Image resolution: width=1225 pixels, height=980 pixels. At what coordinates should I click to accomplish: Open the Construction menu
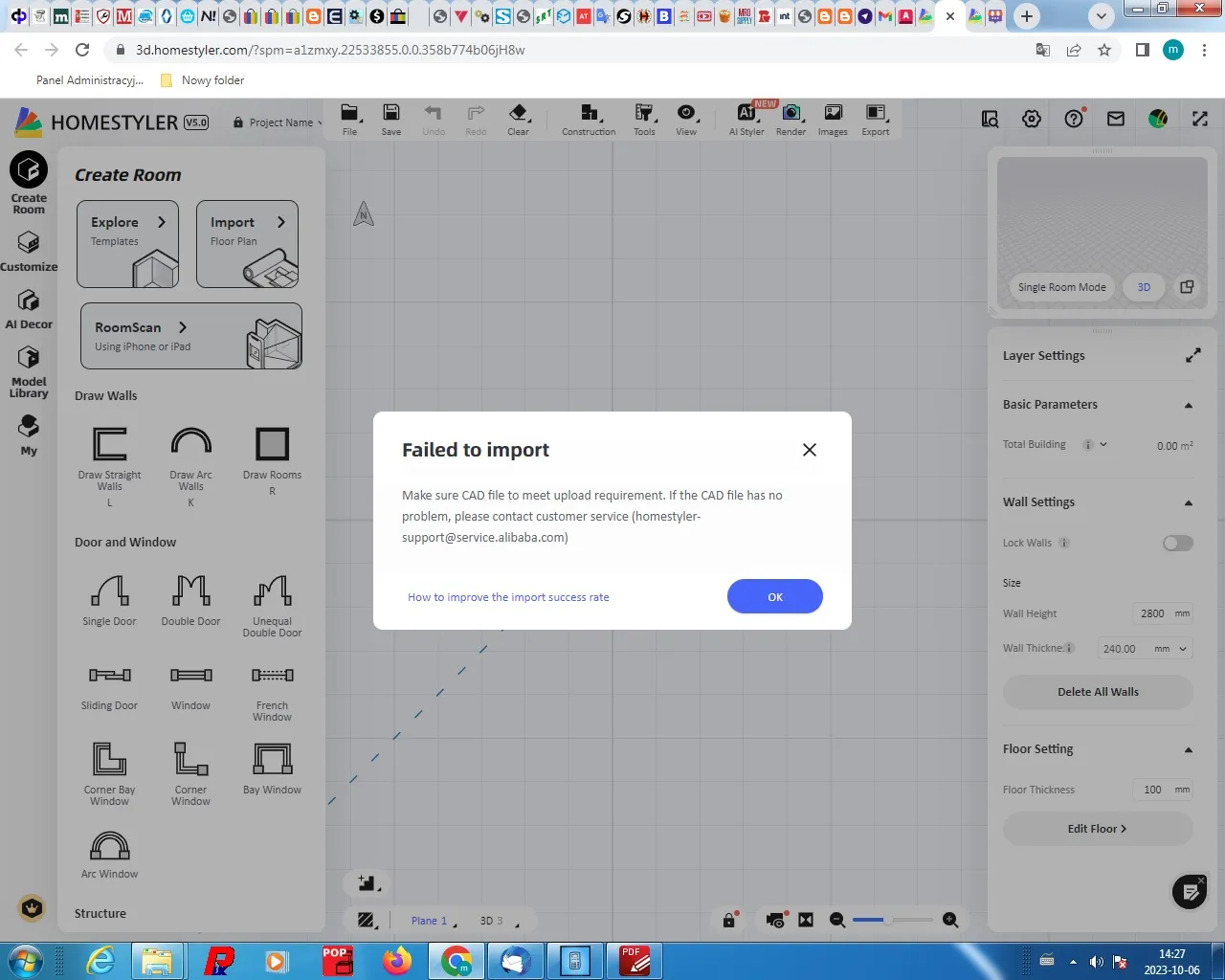click(589, 119)
